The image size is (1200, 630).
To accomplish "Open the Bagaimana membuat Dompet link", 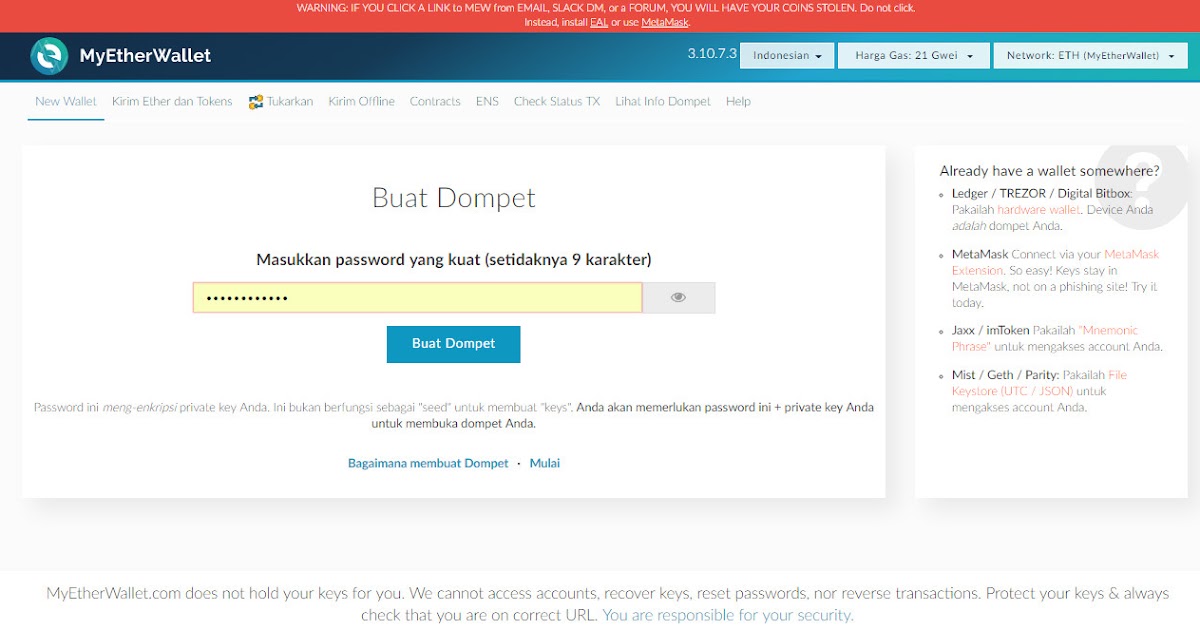I will [x=428, y=464].
